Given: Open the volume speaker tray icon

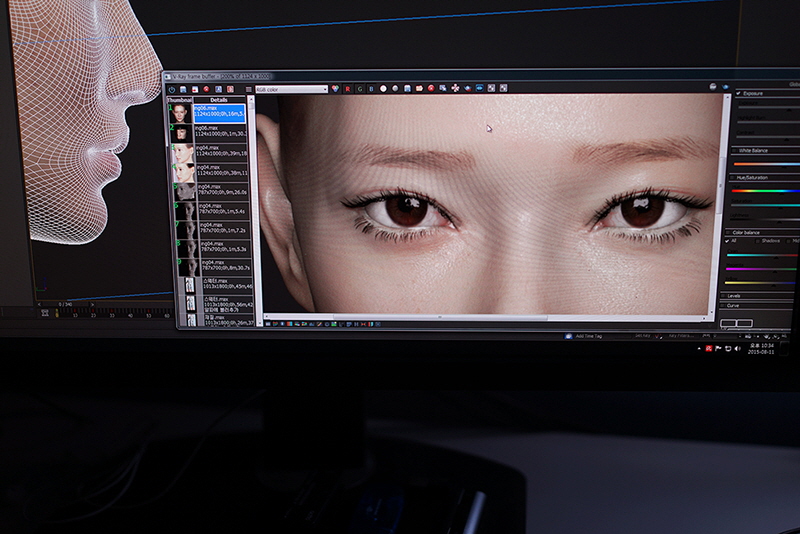Looking at the screenshot, I should click(x=737, y=348).
